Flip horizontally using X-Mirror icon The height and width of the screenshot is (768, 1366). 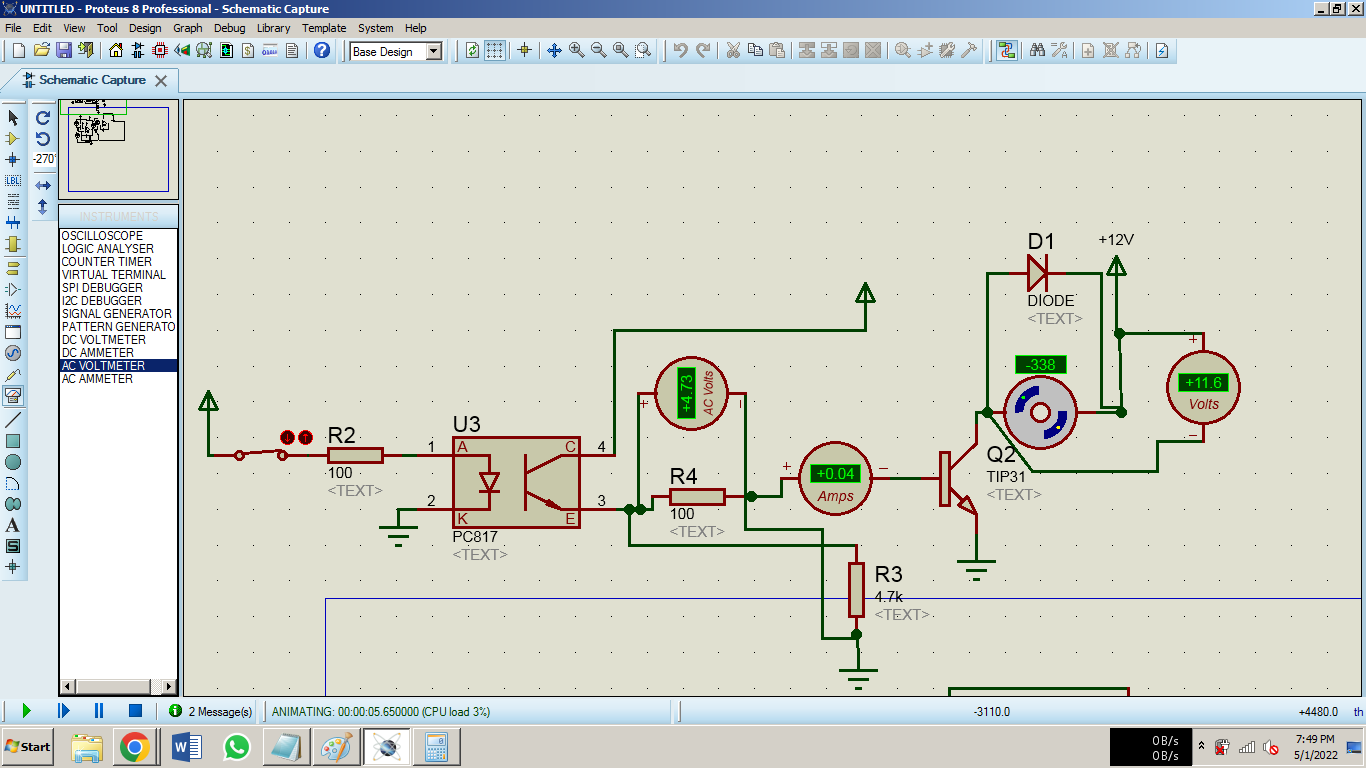[43, 186]
